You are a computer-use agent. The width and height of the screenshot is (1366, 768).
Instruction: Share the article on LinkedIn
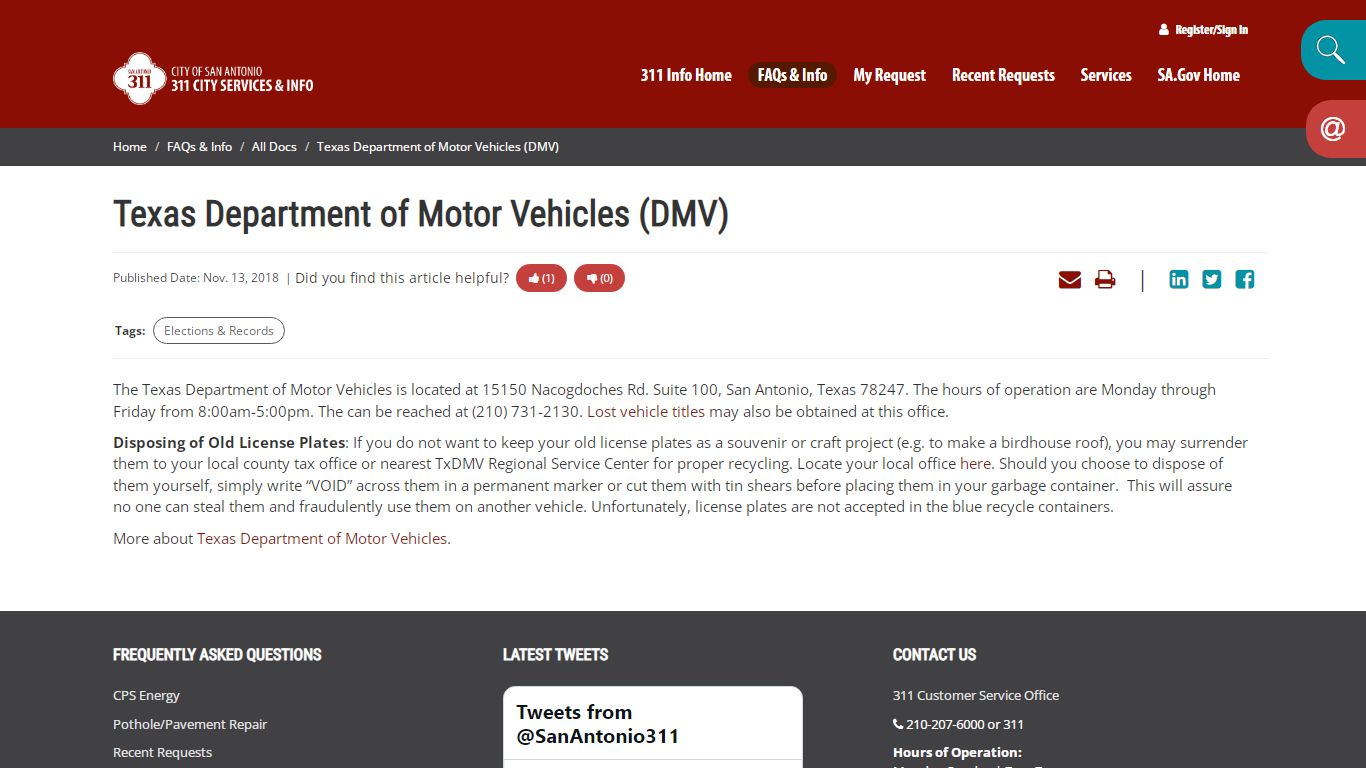1179,280
